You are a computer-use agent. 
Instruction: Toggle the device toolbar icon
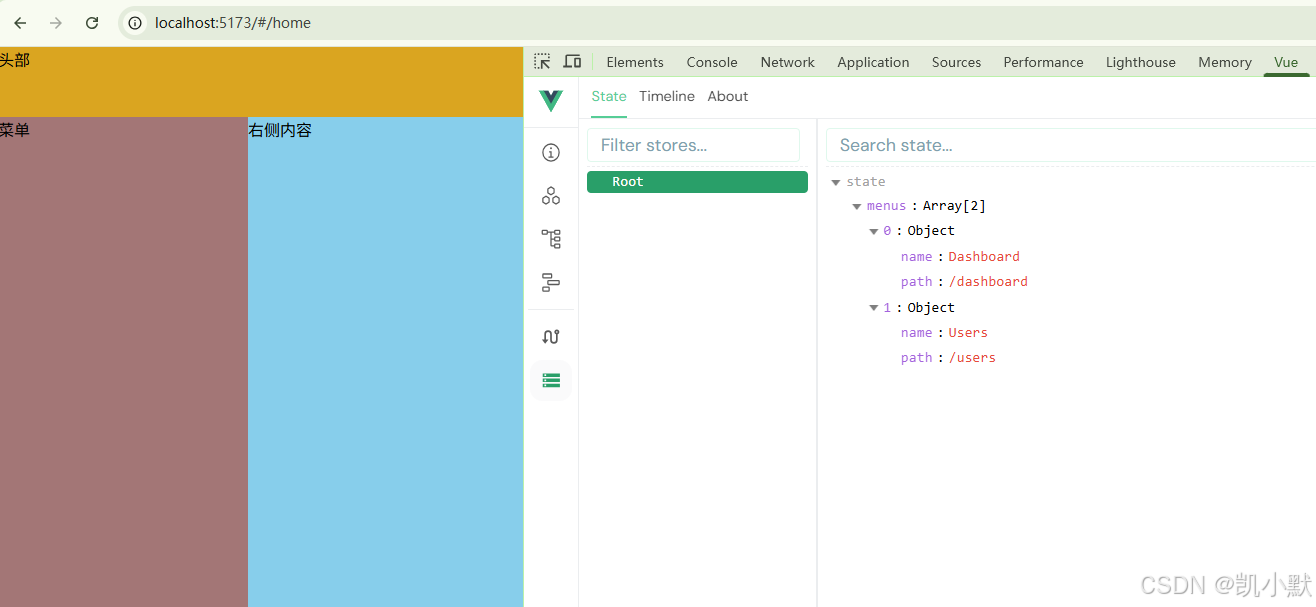(572, 62)
